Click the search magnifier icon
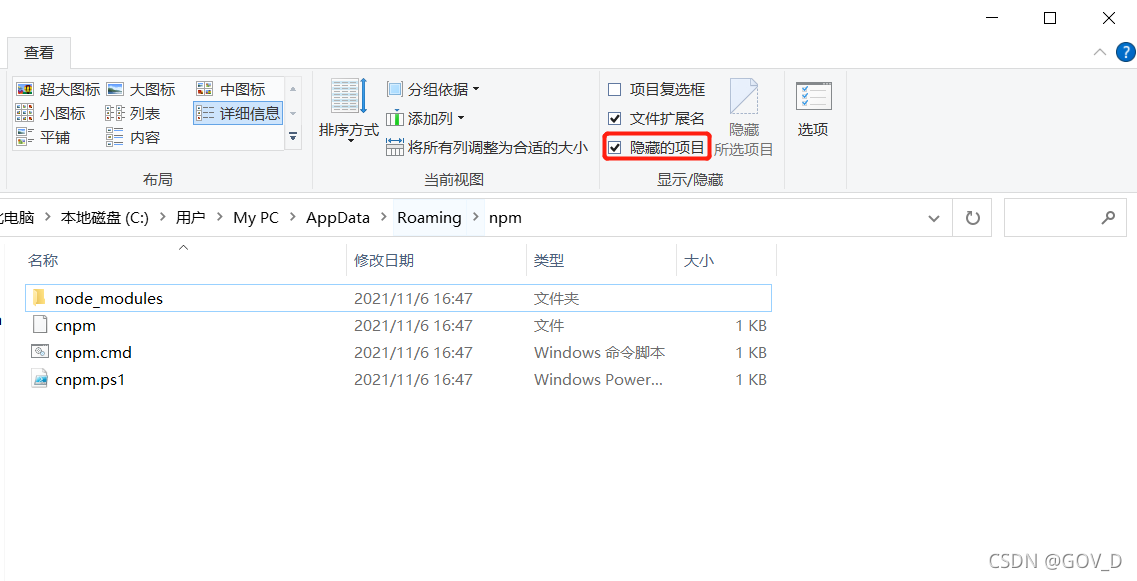Image resolution: width=1137 pixels, height=581 pixels. [x=1108, y=218]
